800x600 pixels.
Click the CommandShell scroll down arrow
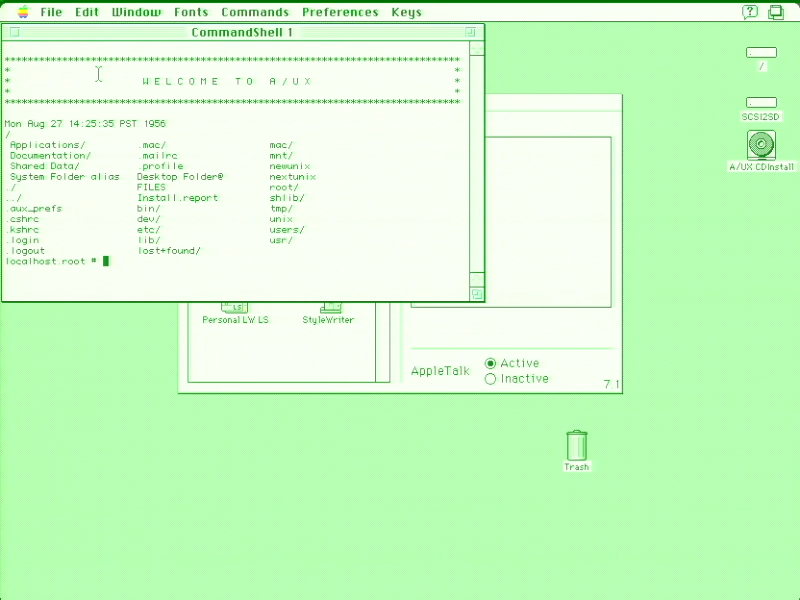coord(477,279)
